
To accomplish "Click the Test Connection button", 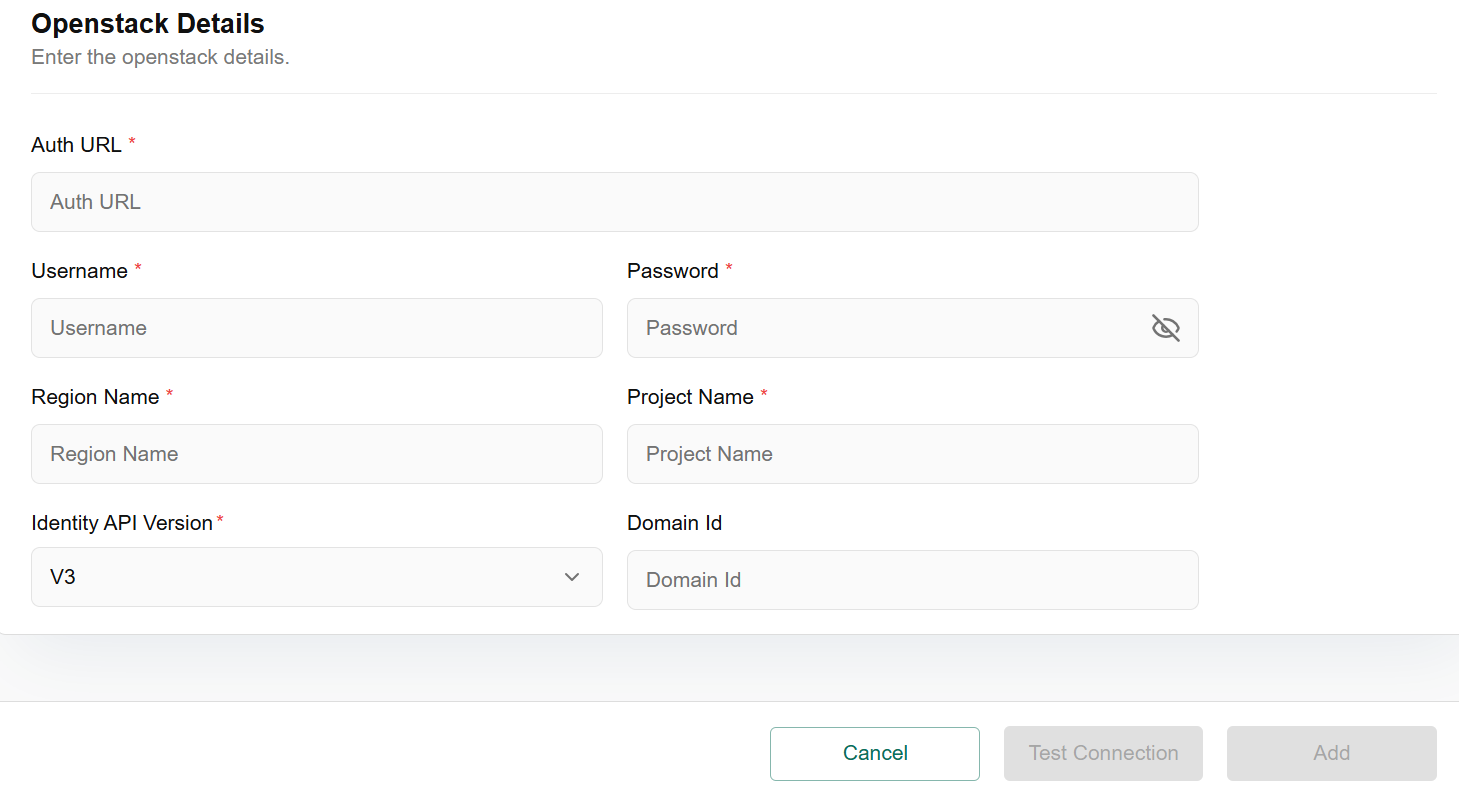I will (1103, 753).
